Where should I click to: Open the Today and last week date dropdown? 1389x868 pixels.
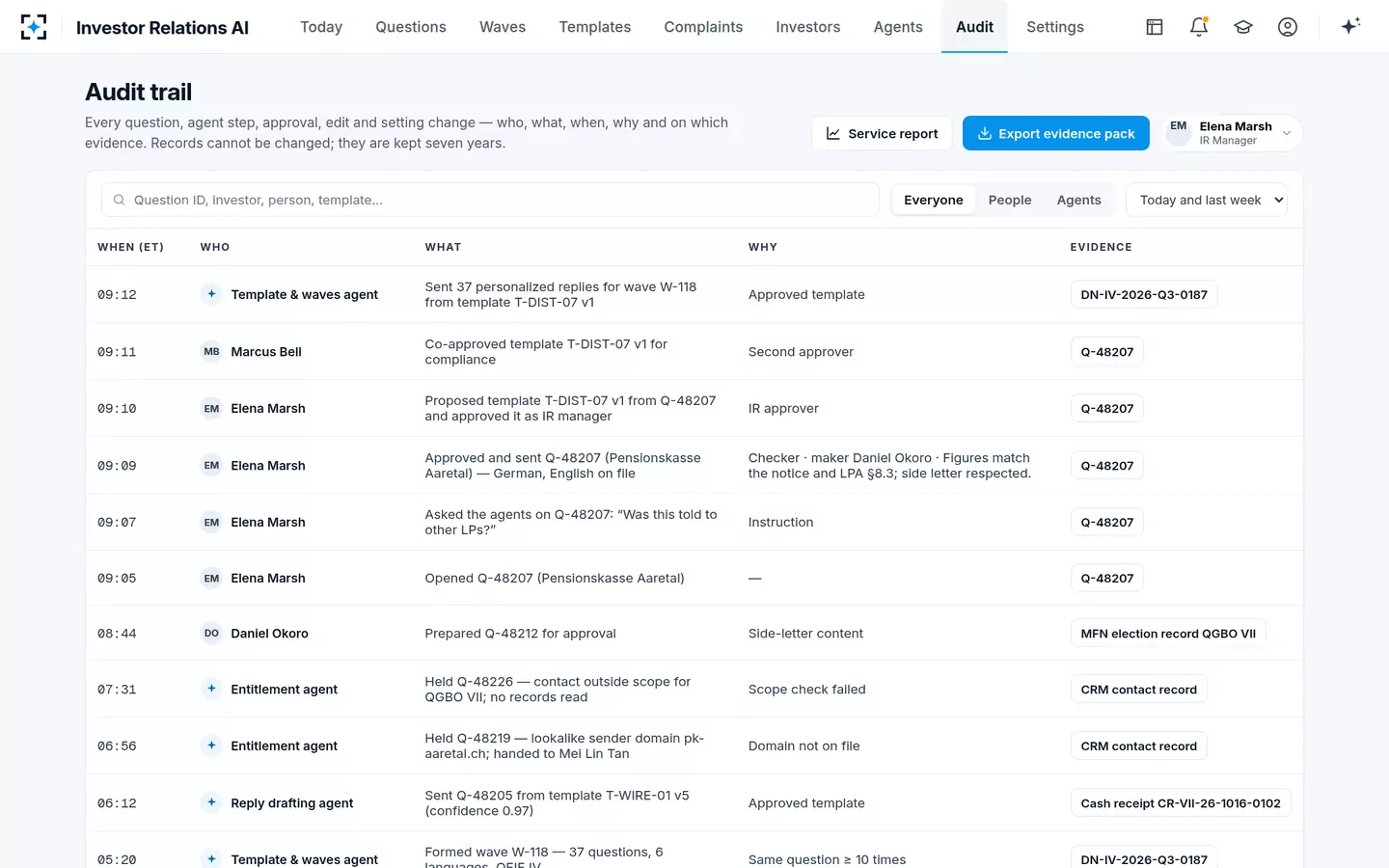tap(1207, 200)
